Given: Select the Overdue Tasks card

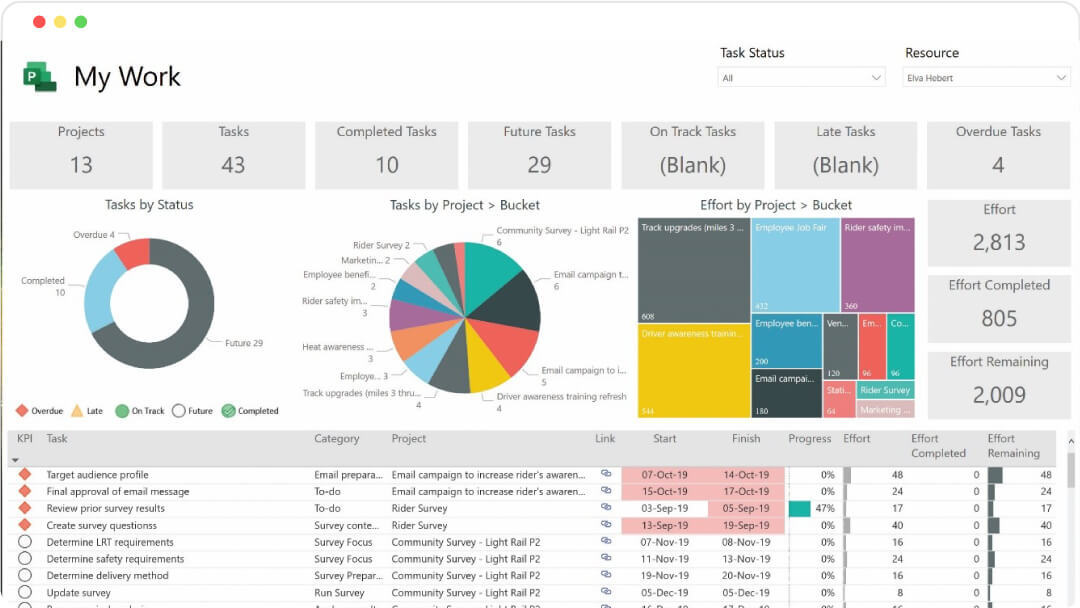Looking at the screenshot, I should 998,155.
